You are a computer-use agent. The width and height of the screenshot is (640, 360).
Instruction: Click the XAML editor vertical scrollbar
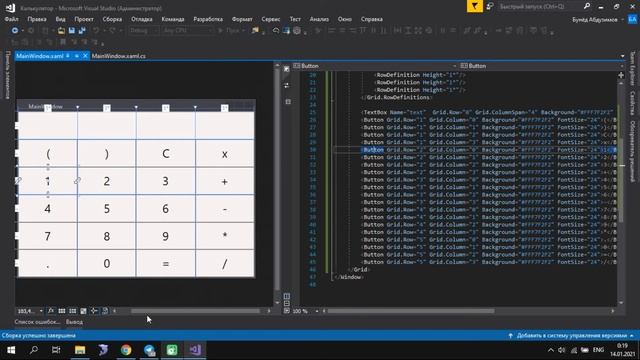point(621,180)
